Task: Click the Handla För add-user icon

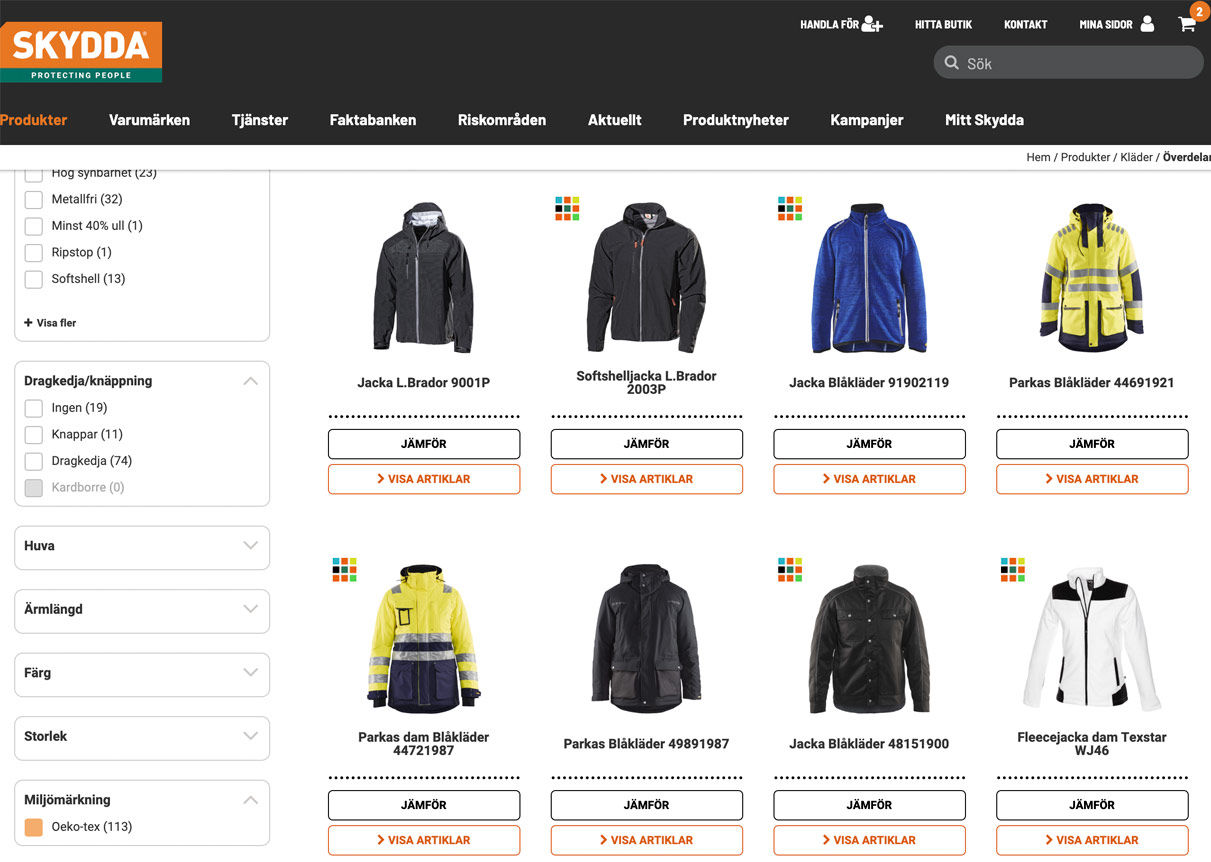Action: 872,24
